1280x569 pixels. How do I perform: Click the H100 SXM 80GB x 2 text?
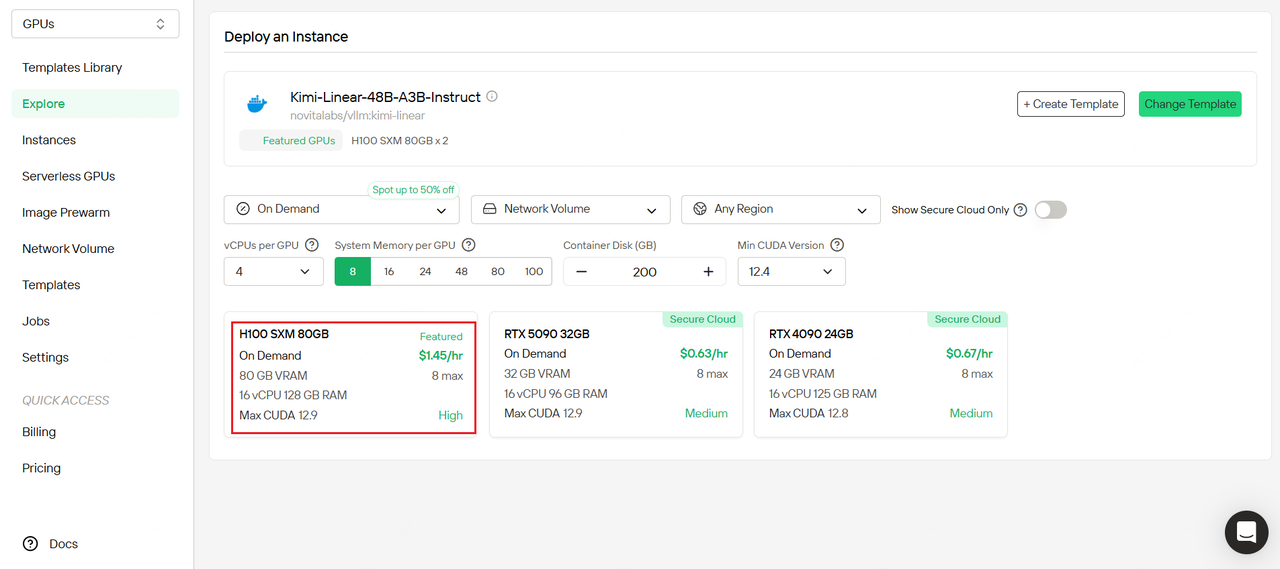pyautogui.click(x=400, y=141)
